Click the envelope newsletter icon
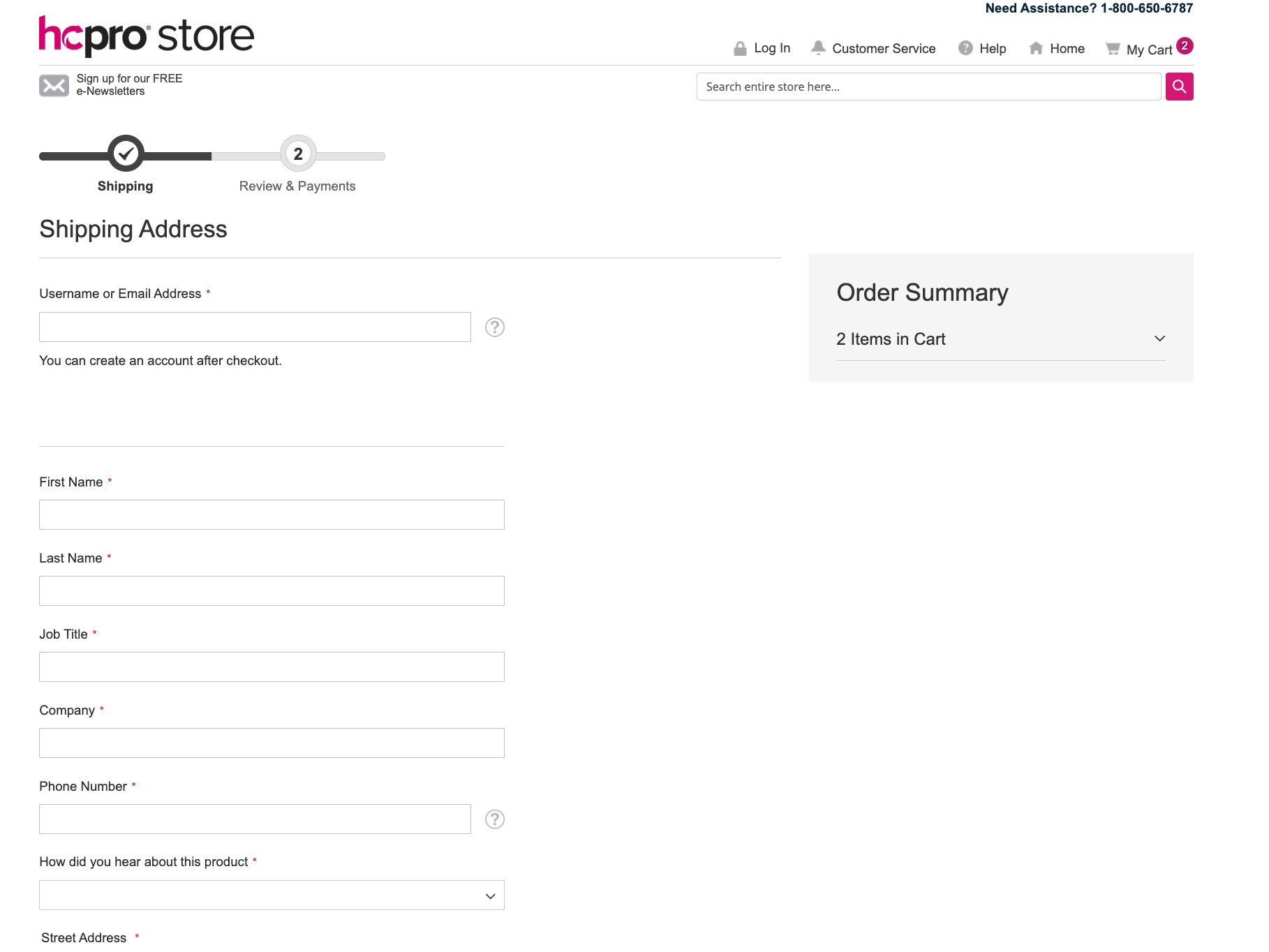Viewport: 1269px width, 952px height. 54,85
